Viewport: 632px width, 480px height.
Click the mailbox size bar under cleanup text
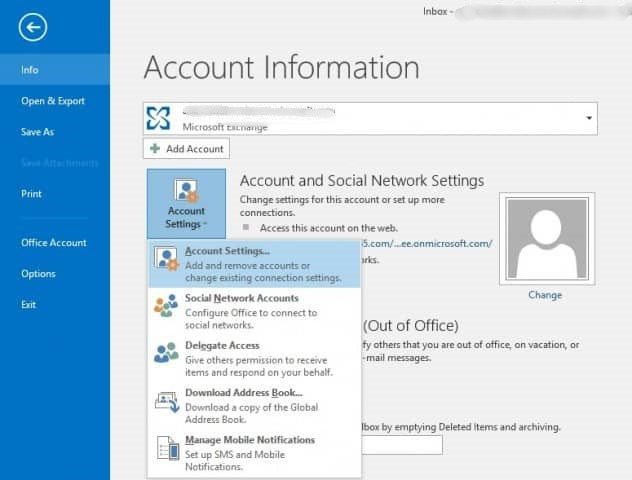402,445
